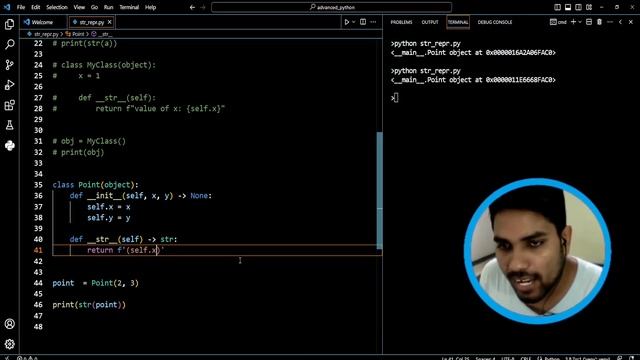640x360 pixels.
Task: Open the Run menu
Action: [x=109, y=7]
